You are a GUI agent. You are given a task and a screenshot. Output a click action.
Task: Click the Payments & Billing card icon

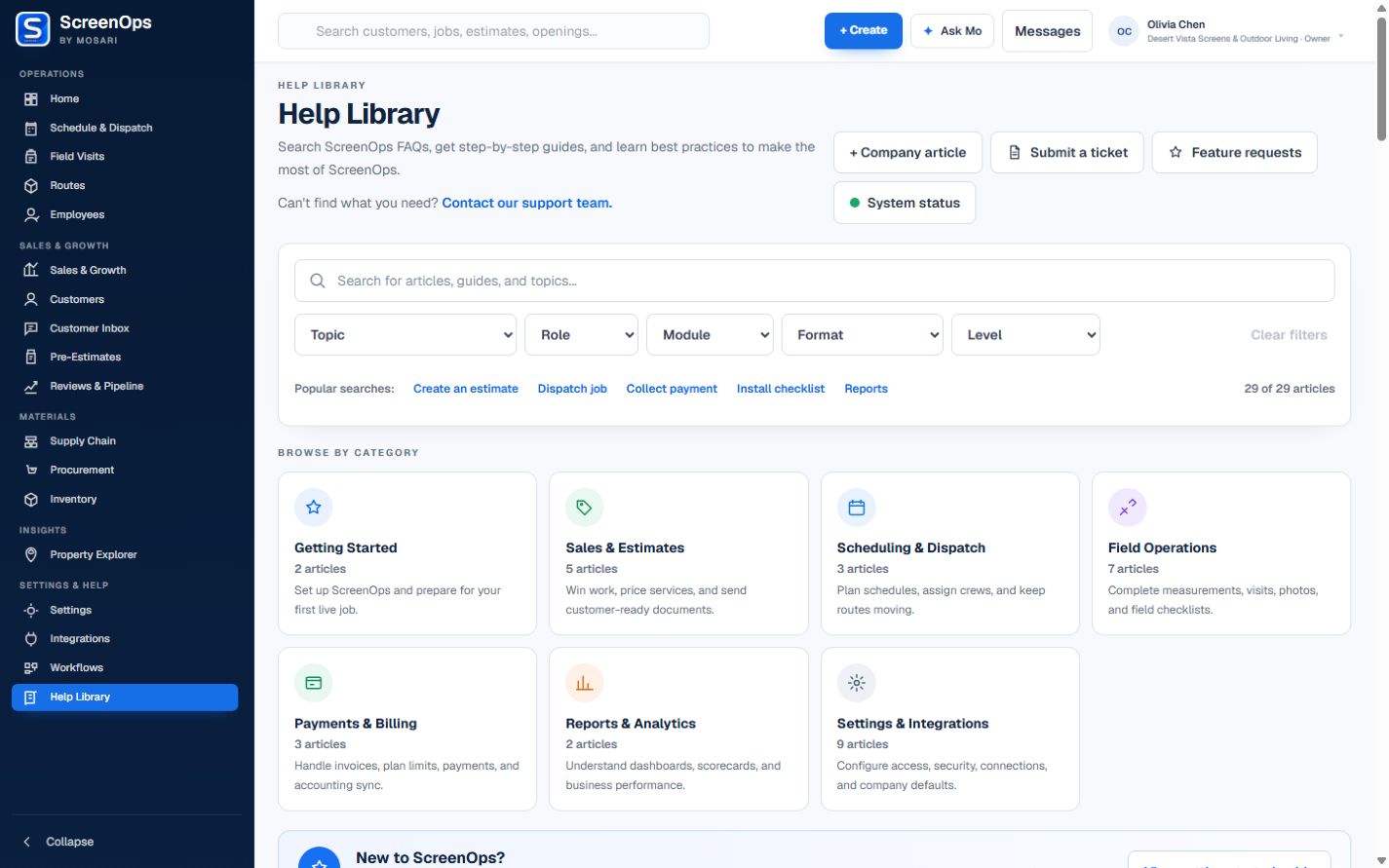pyautogui.click(x=314, y=683)
